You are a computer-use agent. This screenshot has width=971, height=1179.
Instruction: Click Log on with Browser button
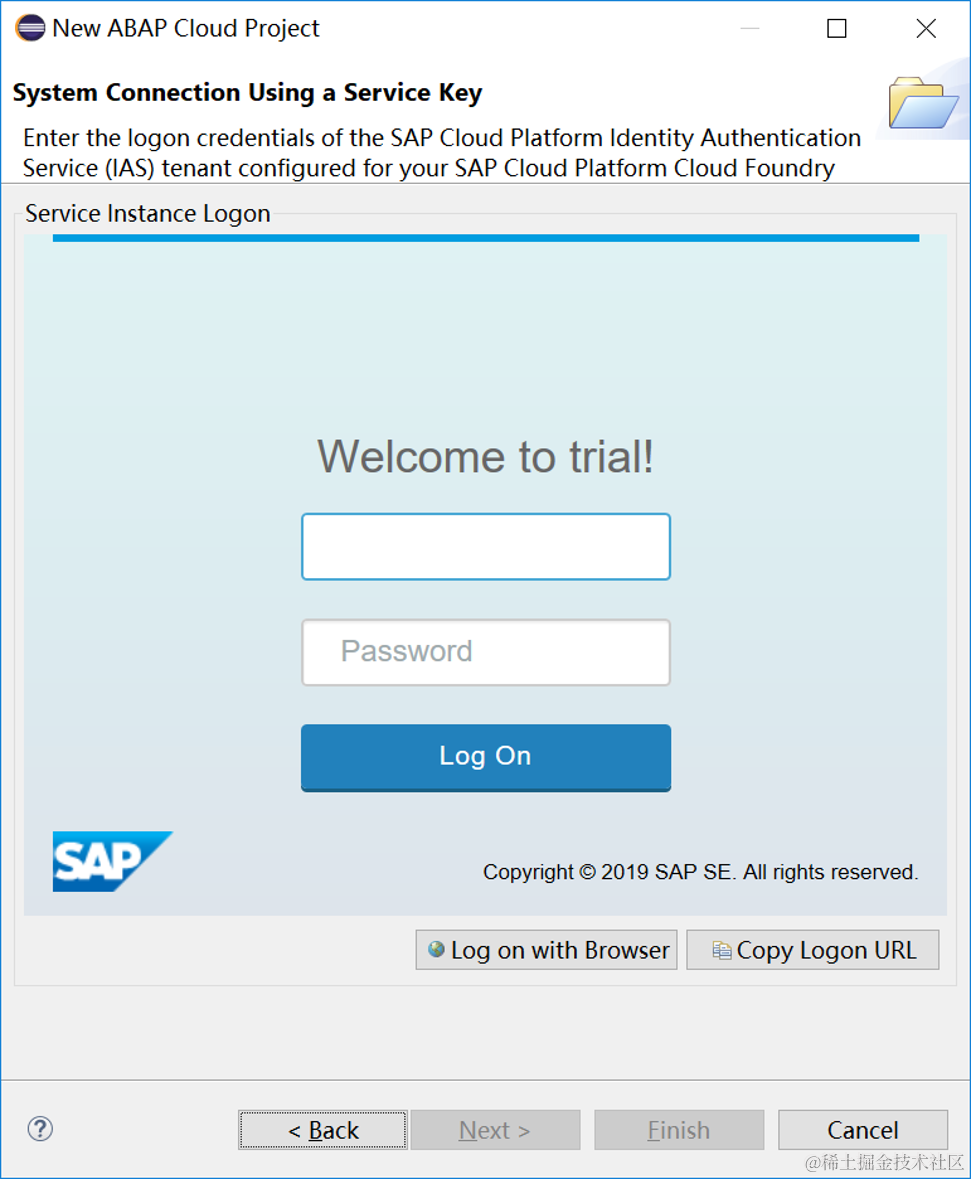coord(547,950)
